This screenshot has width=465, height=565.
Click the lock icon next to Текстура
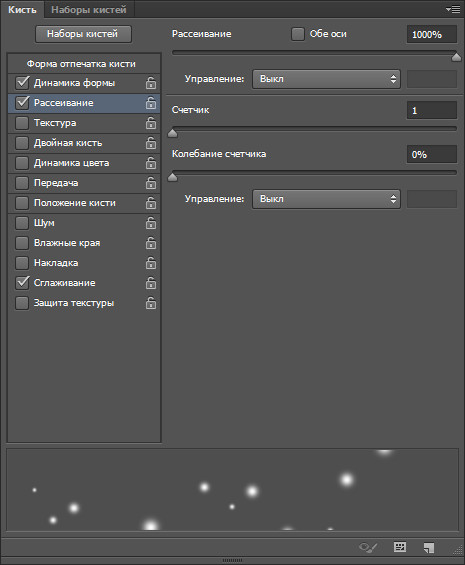coord(151,123)
